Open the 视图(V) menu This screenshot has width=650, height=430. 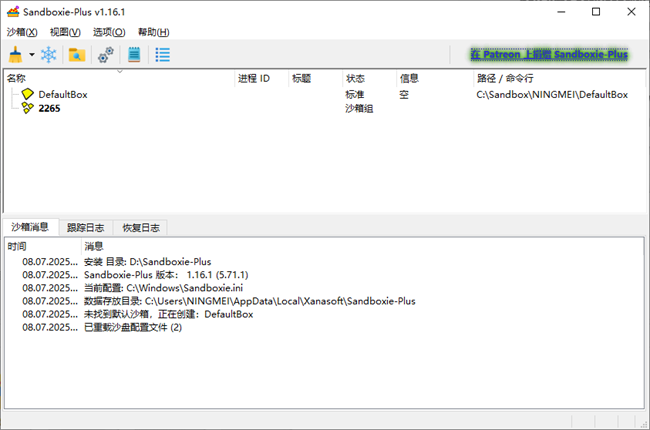coord(65,32)
